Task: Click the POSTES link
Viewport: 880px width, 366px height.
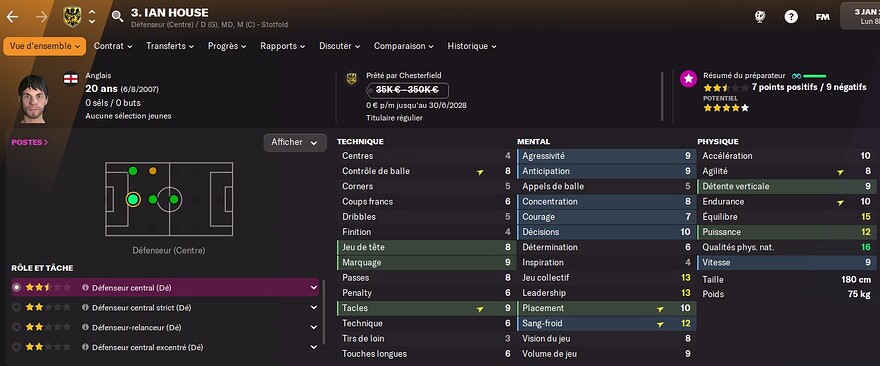Action: pyautogui.click(x=30, y=143)
